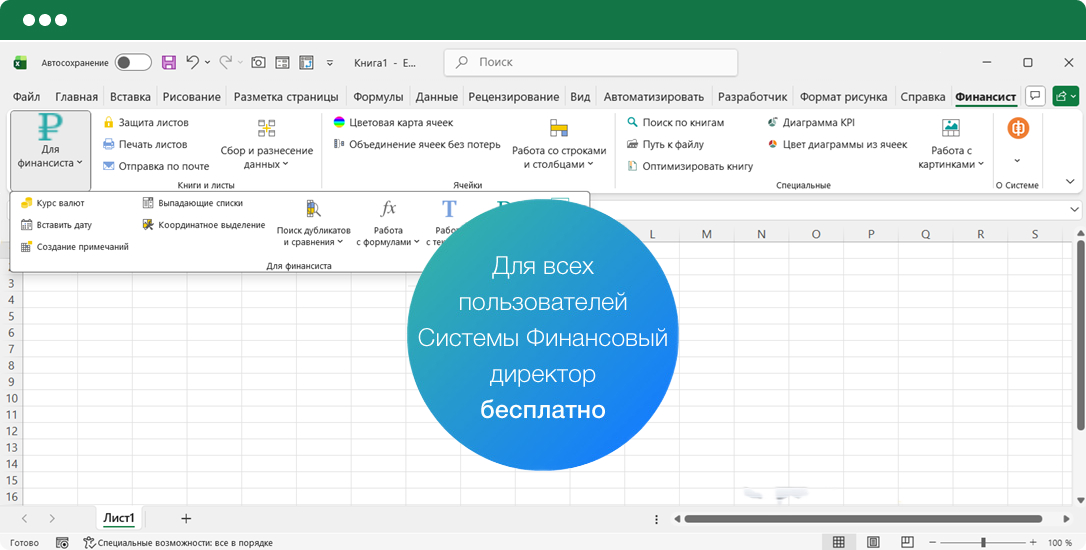Open the Данные tab
The height and width of the screenshot is (550, 1086).
click(x=436, y=97)
